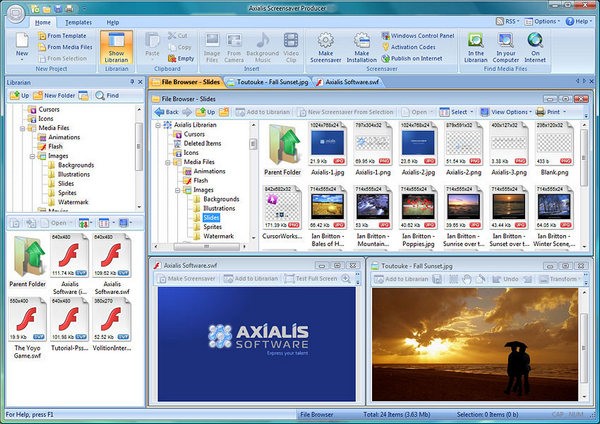Click the Publish on Internet button
This screenshot has height=424, width=600.
(x=421, y=58)
